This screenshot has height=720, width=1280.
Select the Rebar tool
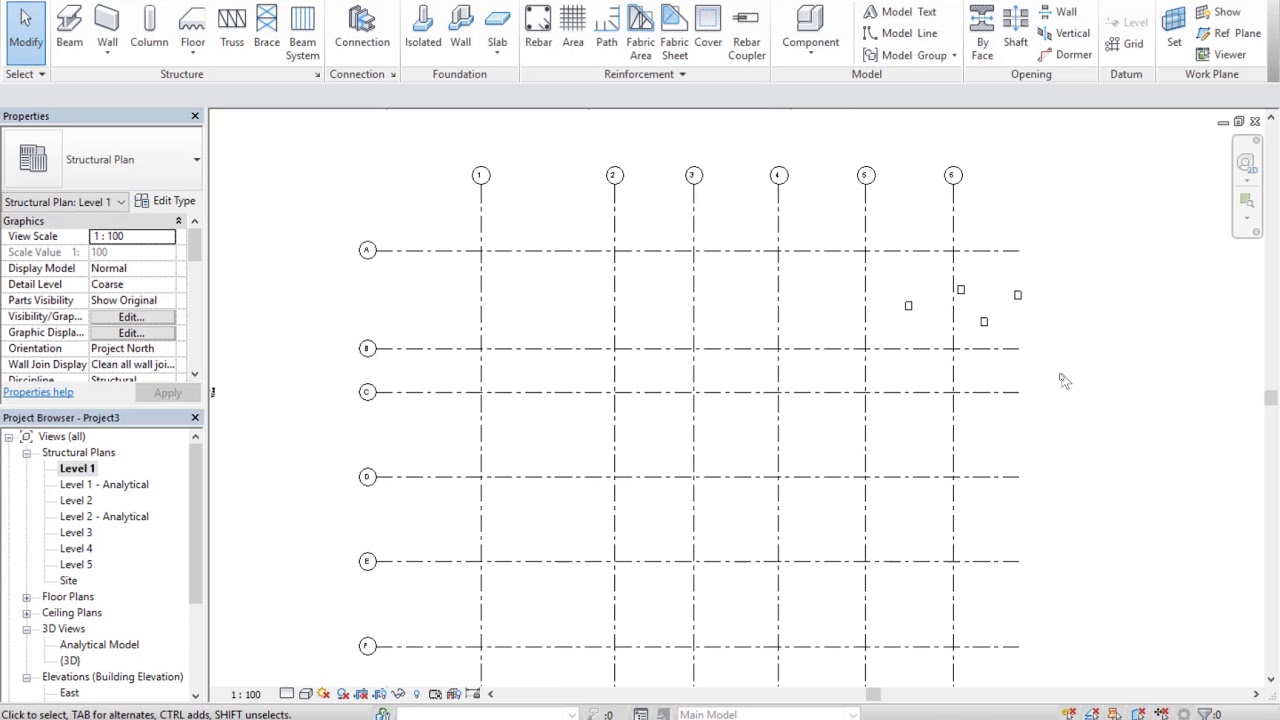click(538, 27)
